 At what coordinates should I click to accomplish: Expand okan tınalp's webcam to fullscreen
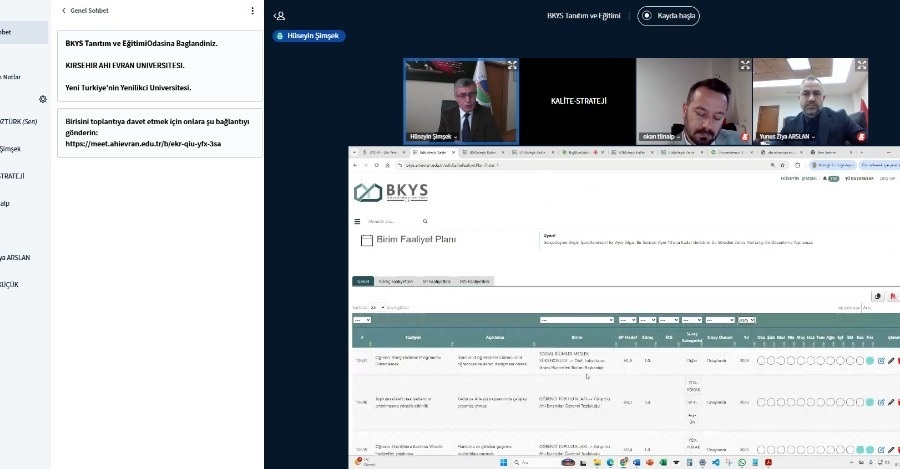click(745, 65)
